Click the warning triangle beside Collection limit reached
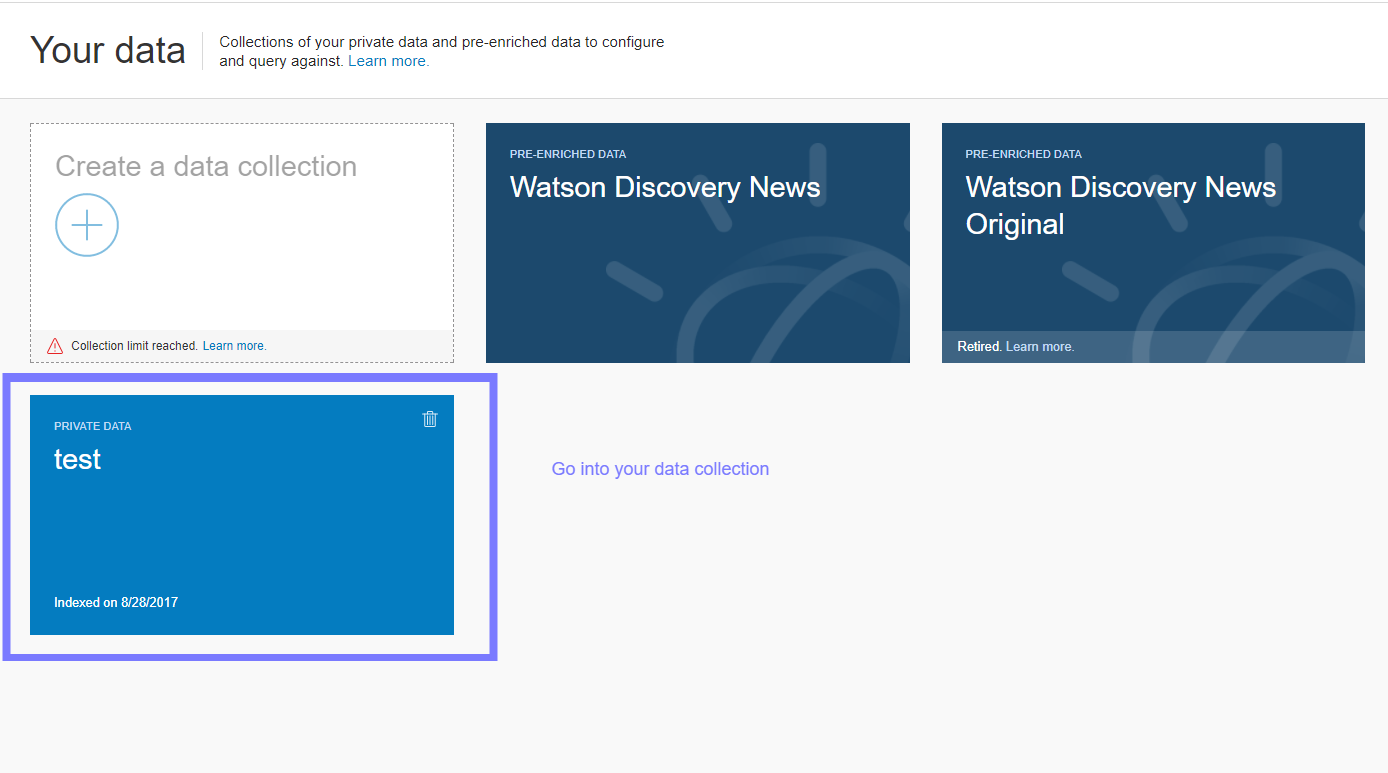1388x773 pixels. coord(55,346)
